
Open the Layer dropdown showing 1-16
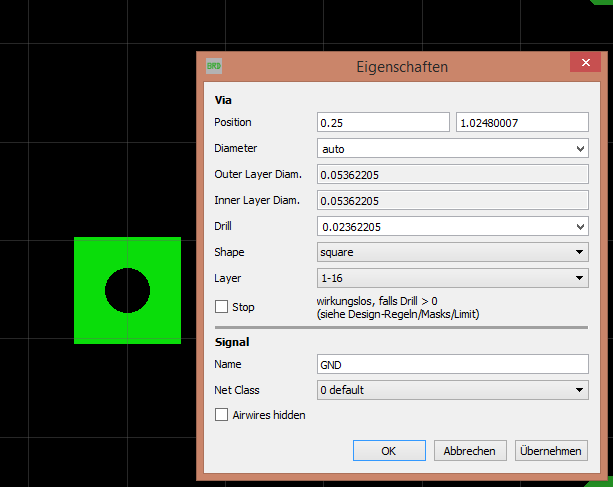[453, 278]
